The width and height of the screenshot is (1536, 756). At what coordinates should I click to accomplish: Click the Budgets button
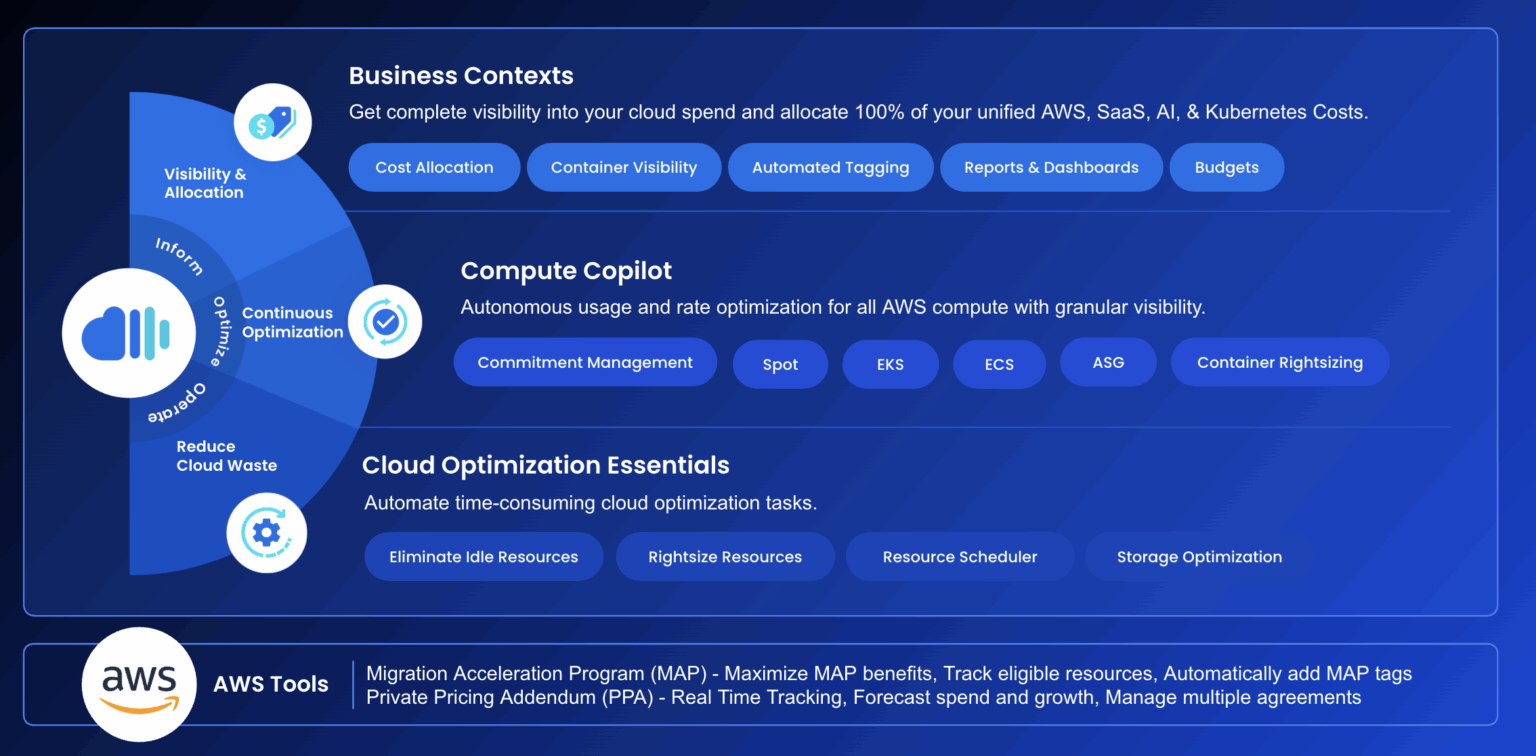pos(1226,167)
